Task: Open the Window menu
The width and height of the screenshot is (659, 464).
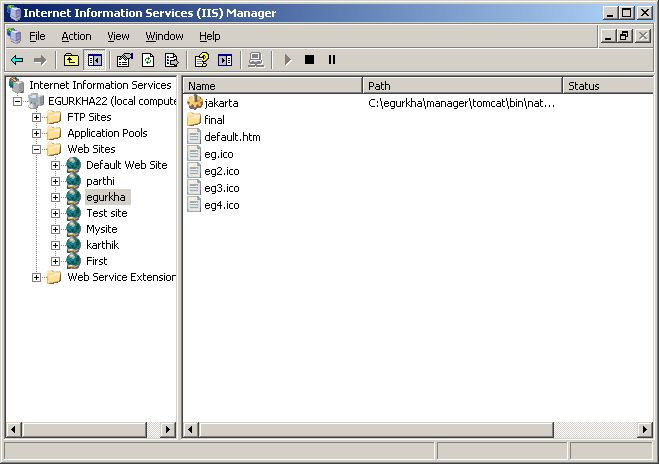Action: (x=164, y=37)
